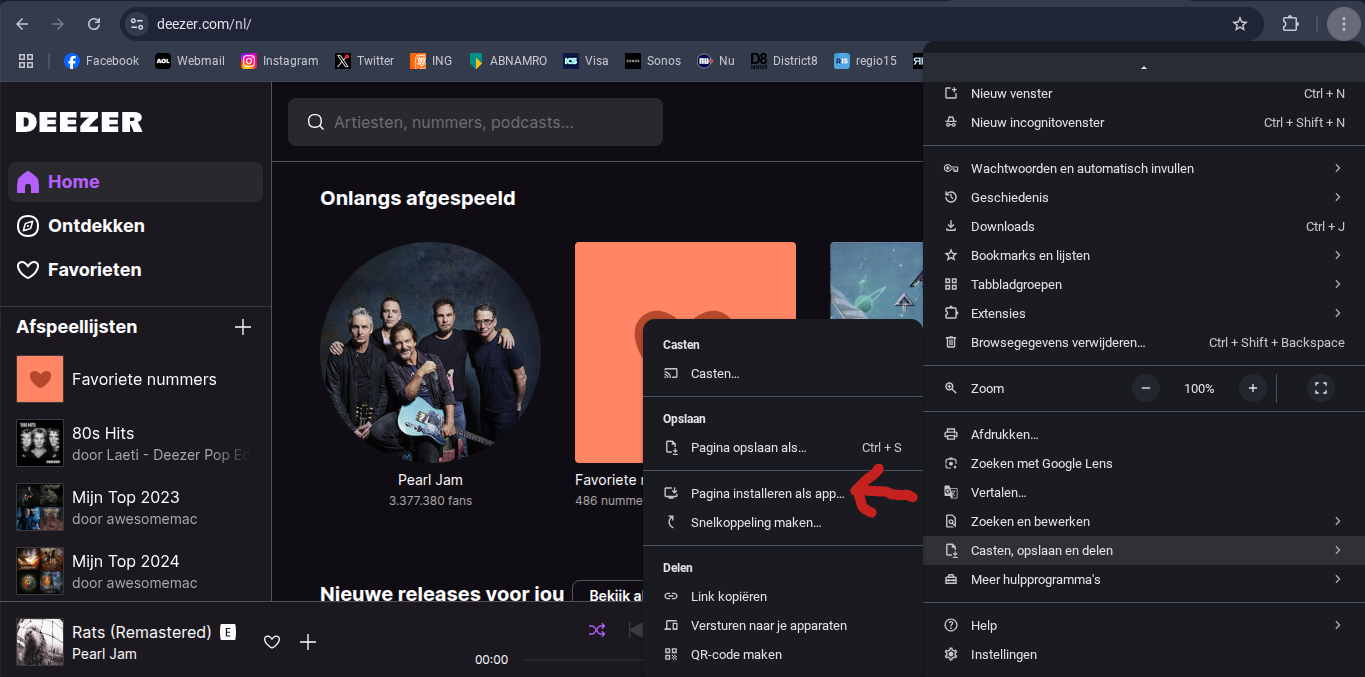Expand the Extensies submenu
Image resolution: width=1365 pixels, height=677 pixels.
(x=1144, y=314)
